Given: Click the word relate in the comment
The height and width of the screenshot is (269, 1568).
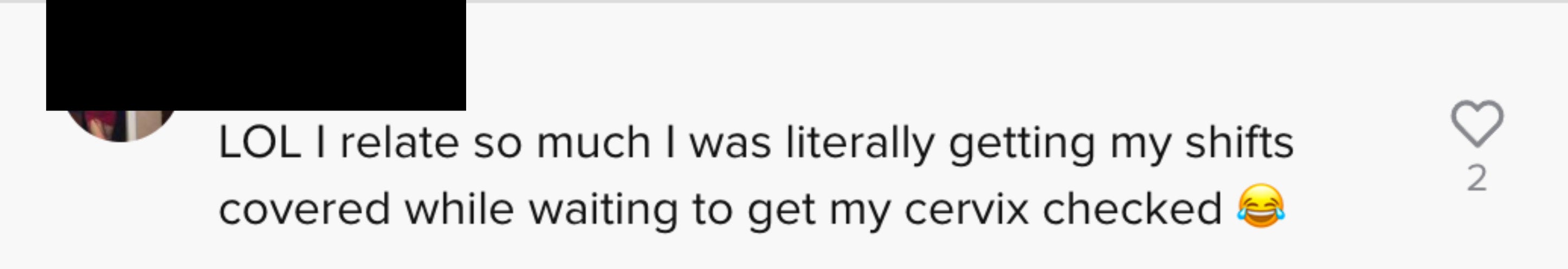Looking at the screenshot, I should [x=399, y=143].
